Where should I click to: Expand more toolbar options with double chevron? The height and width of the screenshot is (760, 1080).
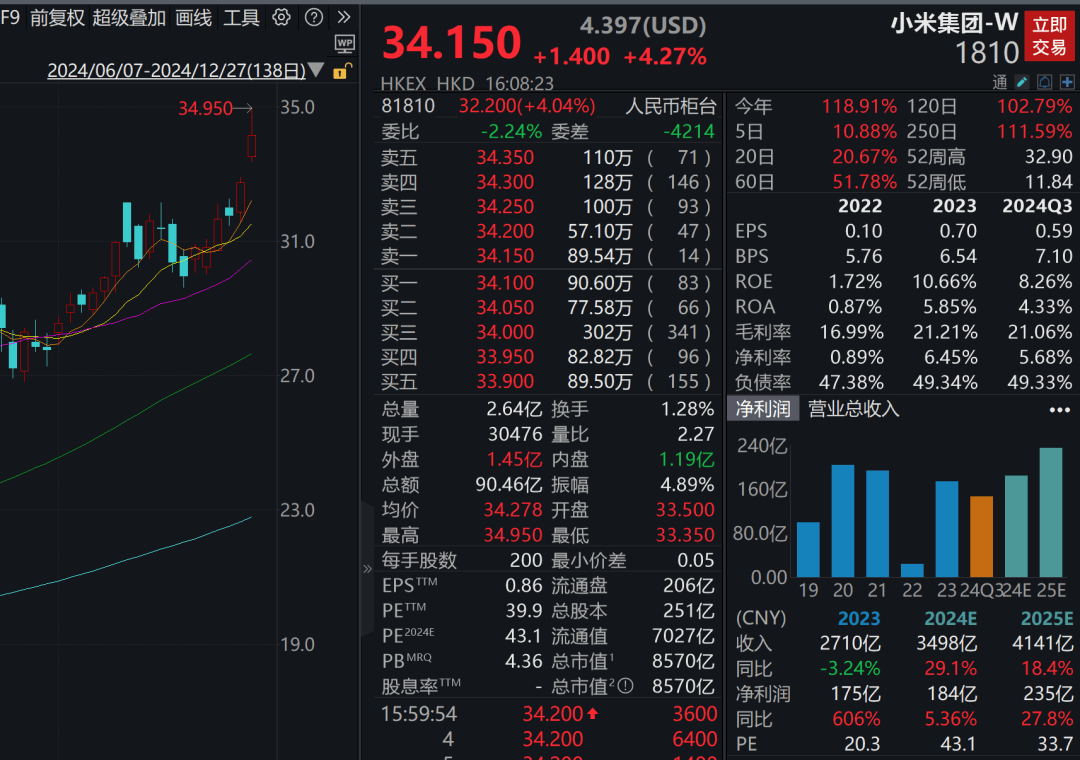(x=343, y=17)
